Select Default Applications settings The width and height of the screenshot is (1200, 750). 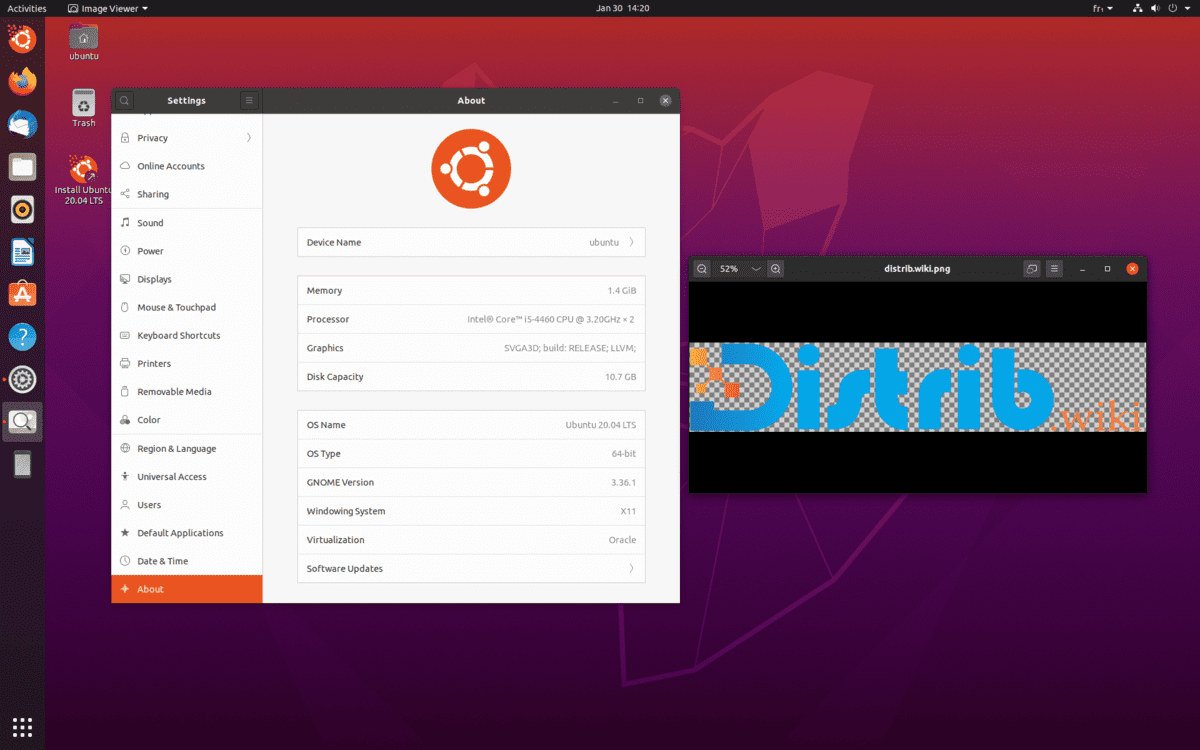[187, 533]
